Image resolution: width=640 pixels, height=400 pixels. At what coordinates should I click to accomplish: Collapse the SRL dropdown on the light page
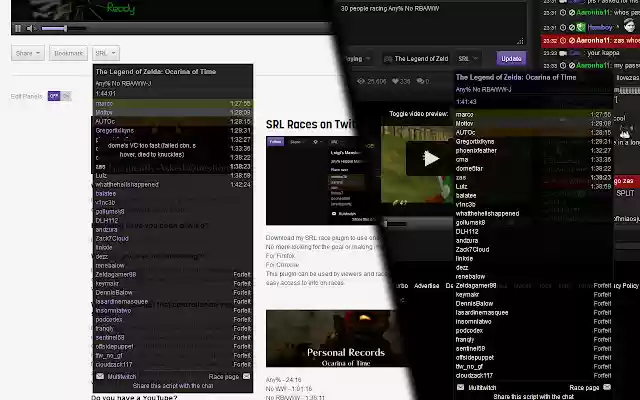coord(106,53)
